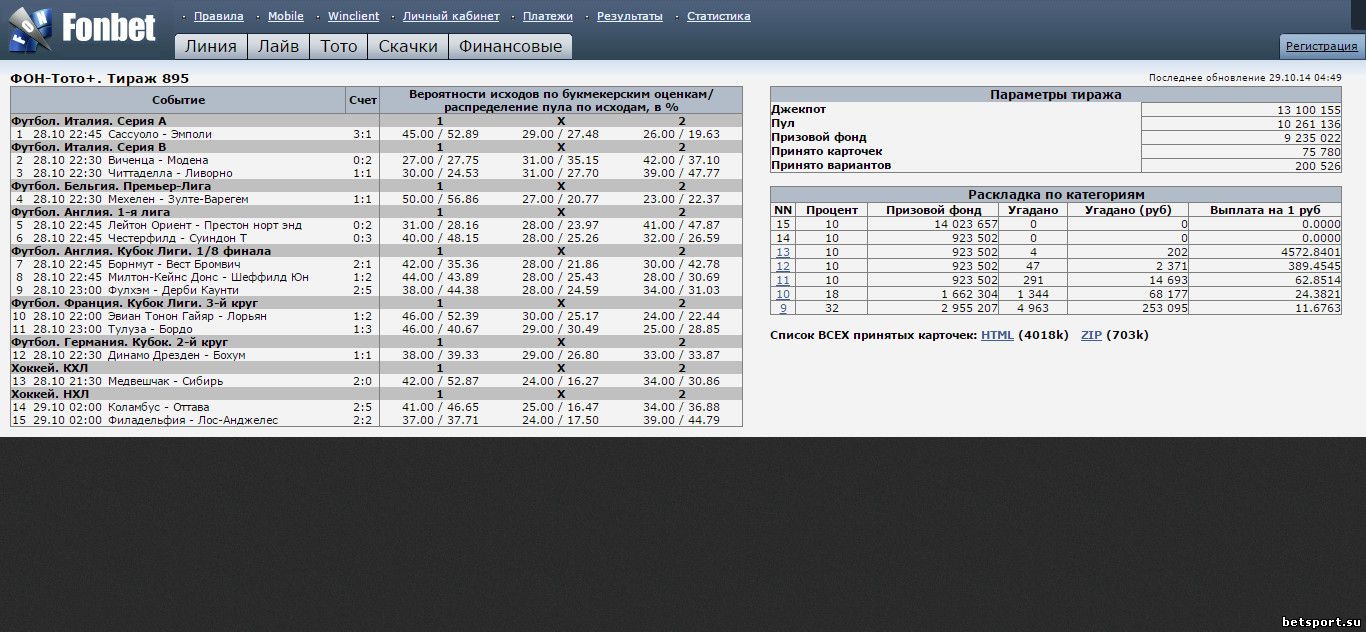Switch to the Линия tab
Viewport: 1366px width, 632px height.
211,46
